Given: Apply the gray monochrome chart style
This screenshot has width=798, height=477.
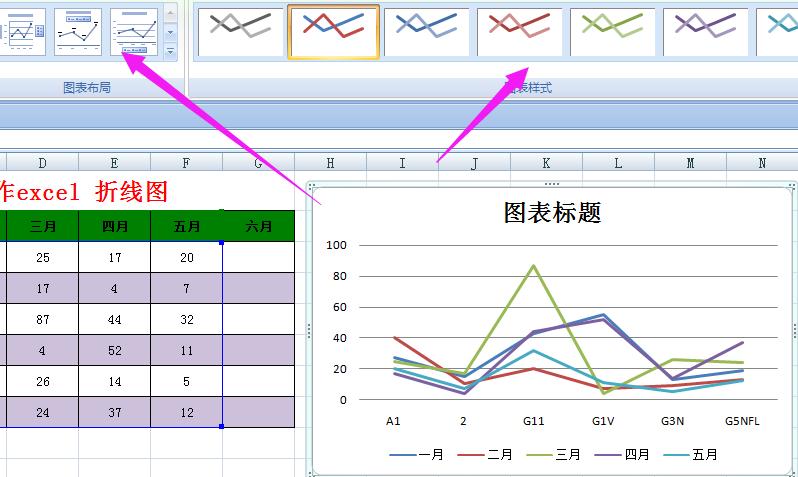Looking at the screenshot, I should [x=240, y=32].
